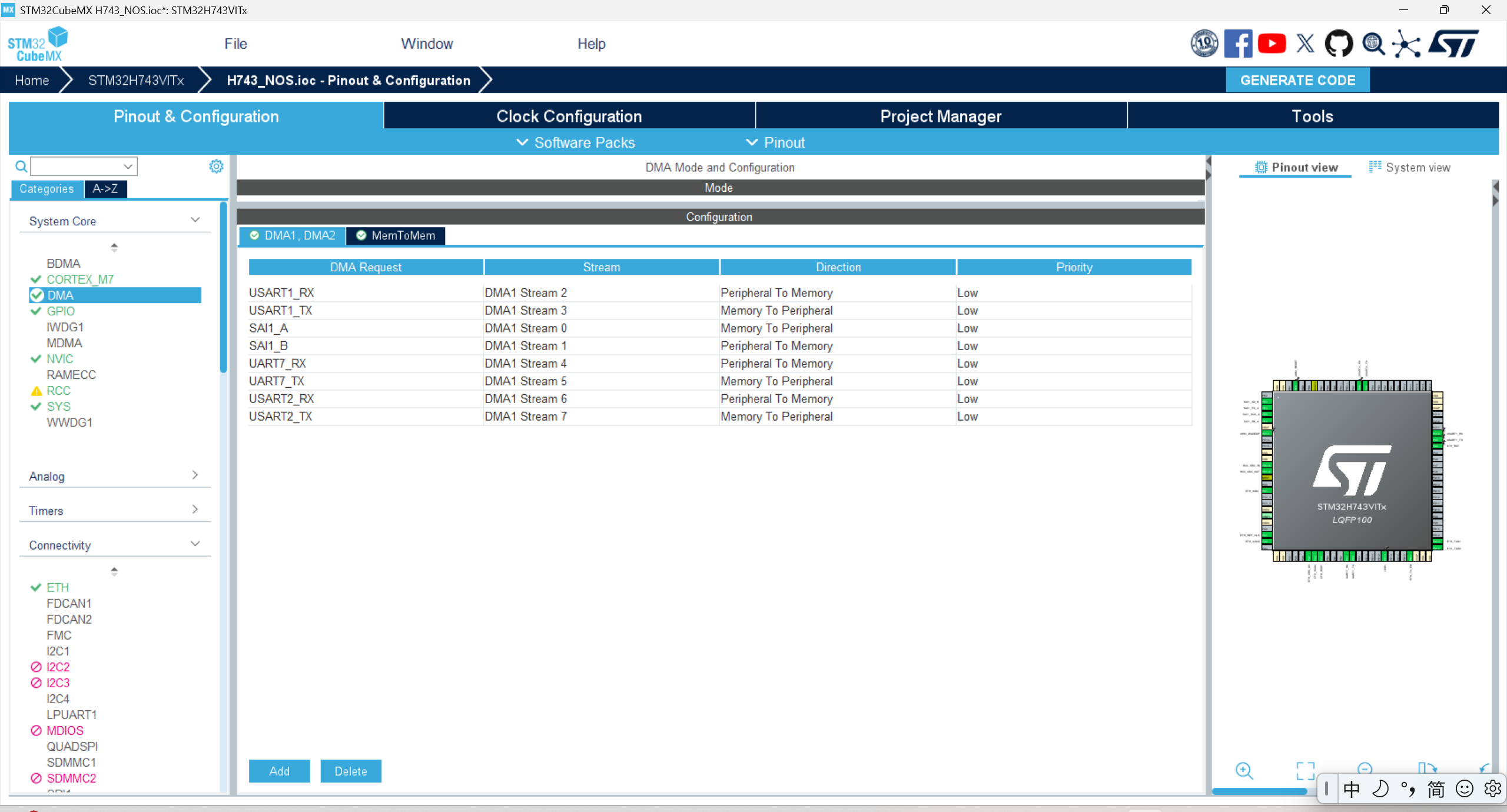1507x812 pixels.
Task: Click the sort arrows above ETH
Action: [x=114, y=571]
